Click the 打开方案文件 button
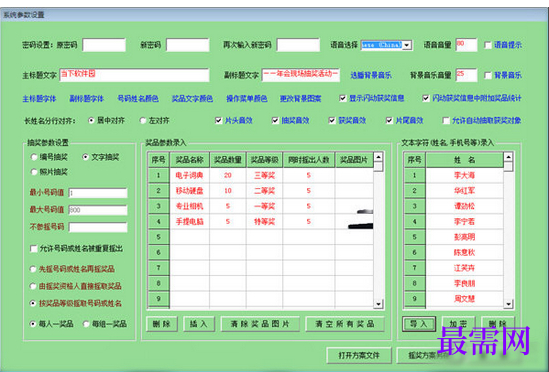This screenshot has height=372, width=549. pos(359,356)
